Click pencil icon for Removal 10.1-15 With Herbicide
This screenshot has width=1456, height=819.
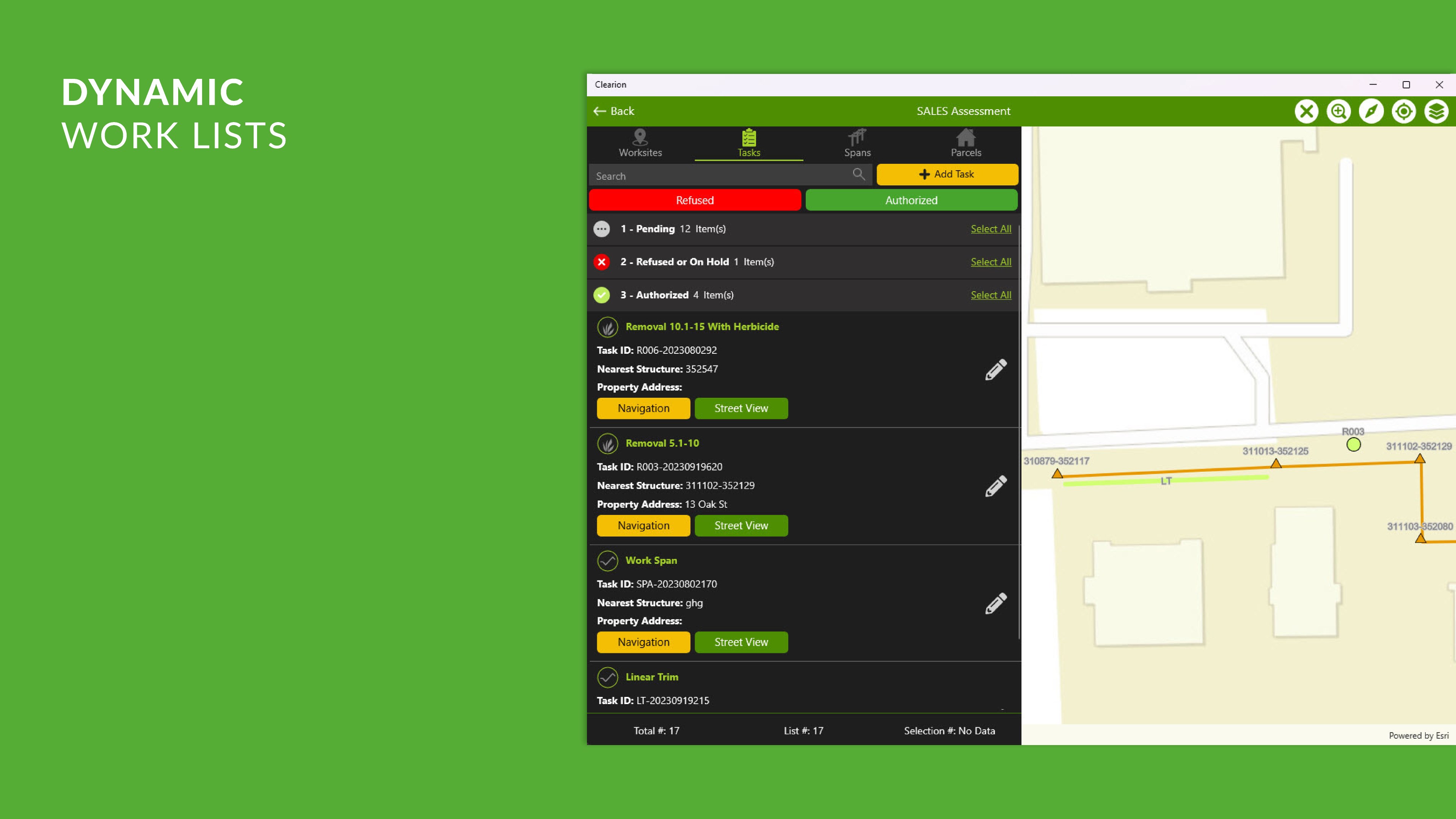click(995, 370)
